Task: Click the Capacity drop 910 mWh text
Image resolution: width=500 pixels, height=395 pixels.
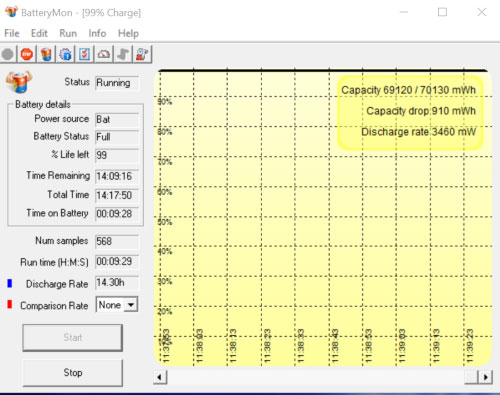Action: [421, 111]
